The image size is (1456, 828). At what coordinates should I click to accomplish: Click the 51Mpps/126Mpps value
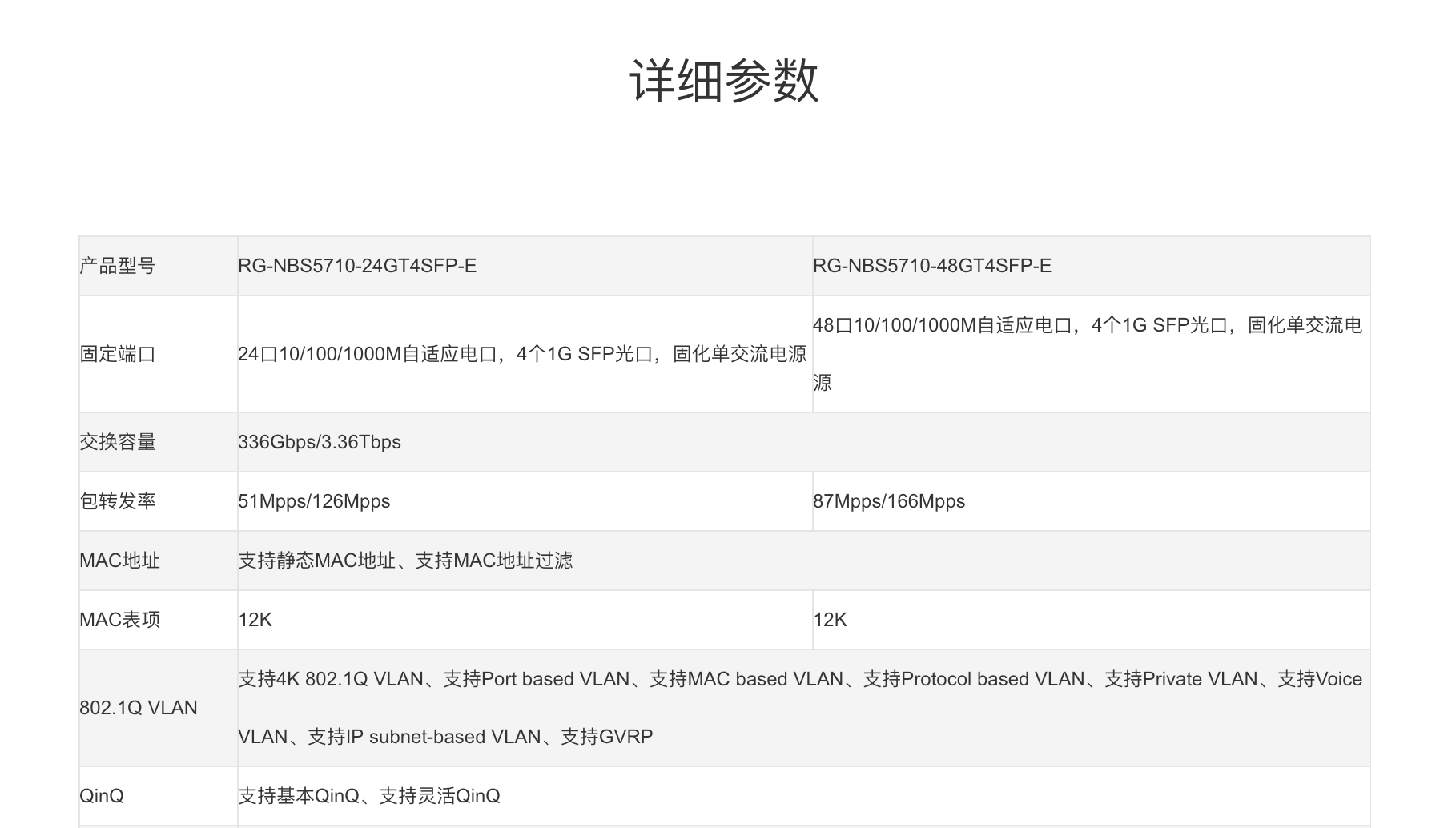(x=314, y=501)
